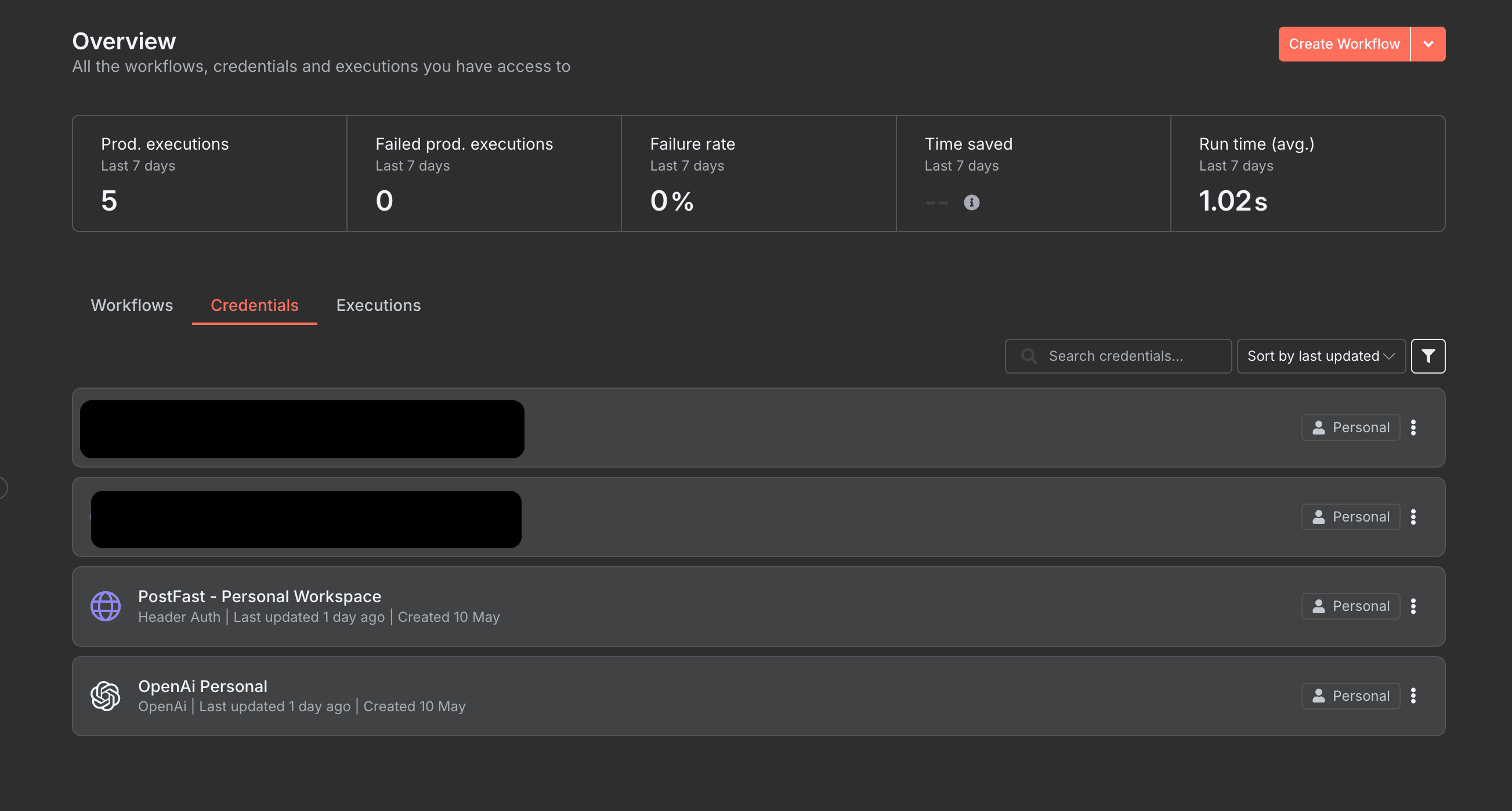This screenshot has width=1512, height=811.
Task: Click Personal badge on first redacted row
Action: click(1351, 427)
